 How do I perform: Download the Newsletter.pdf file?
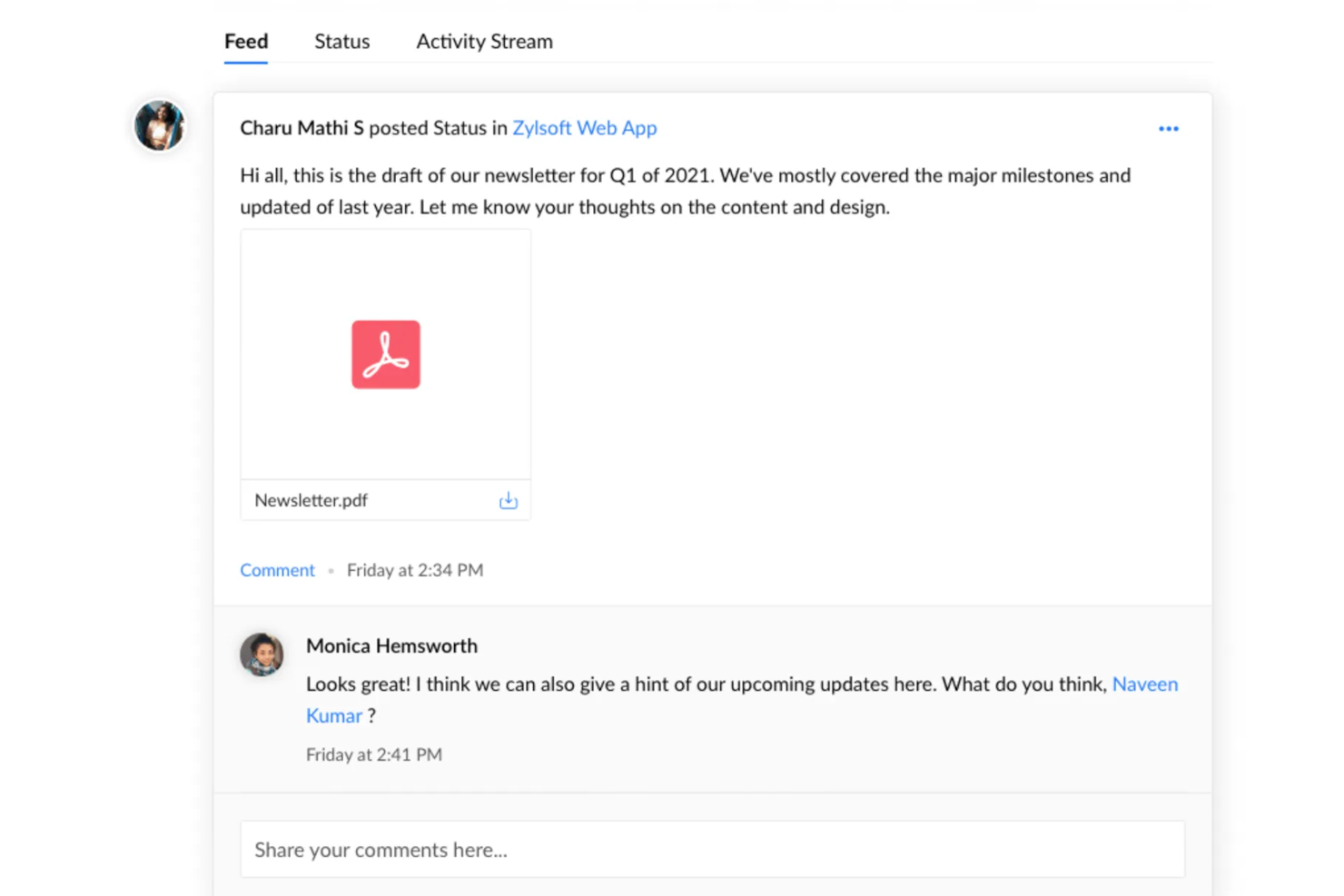click(508, 499)
